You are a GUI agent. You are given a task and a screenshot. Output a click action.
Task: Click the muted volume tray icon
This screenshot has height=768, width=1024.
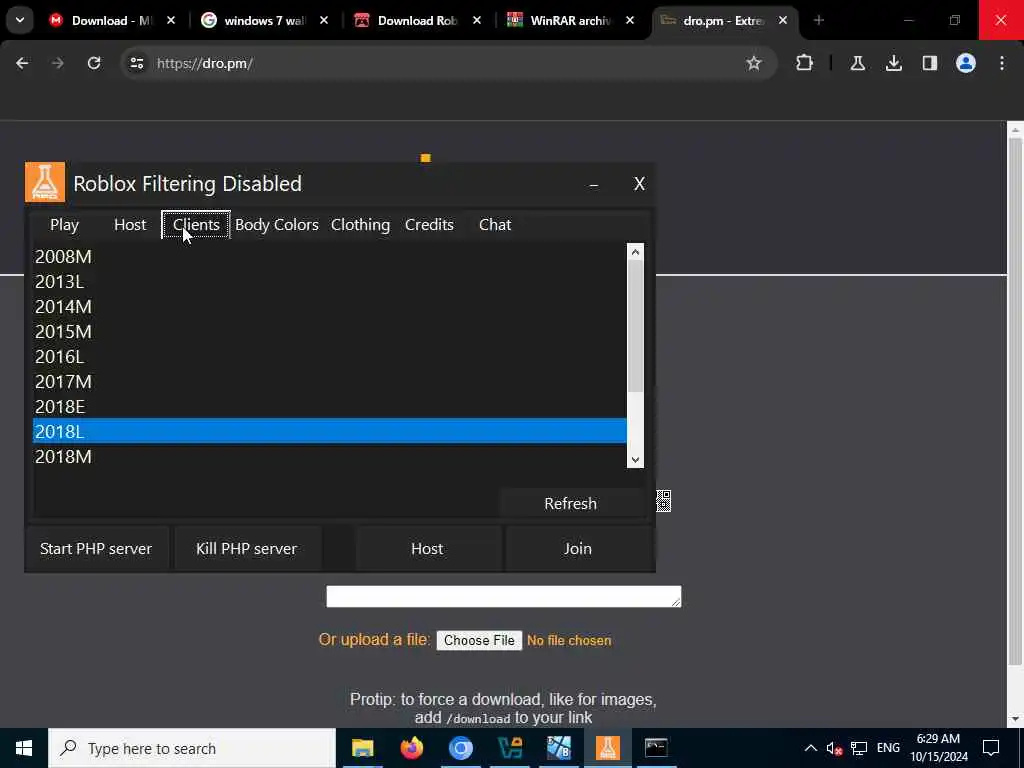click(x=834, y=748)
